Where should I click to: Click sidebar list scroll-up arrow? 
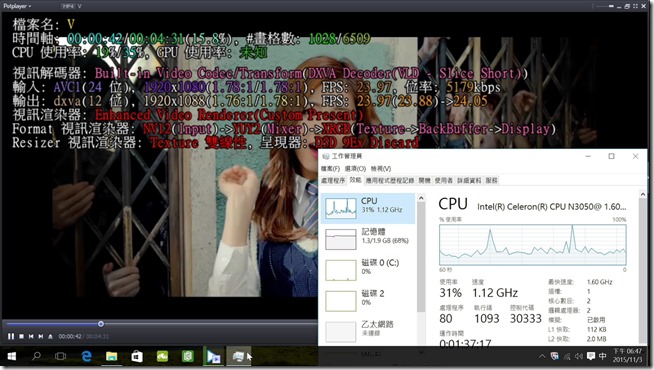[x=421, y=198]
